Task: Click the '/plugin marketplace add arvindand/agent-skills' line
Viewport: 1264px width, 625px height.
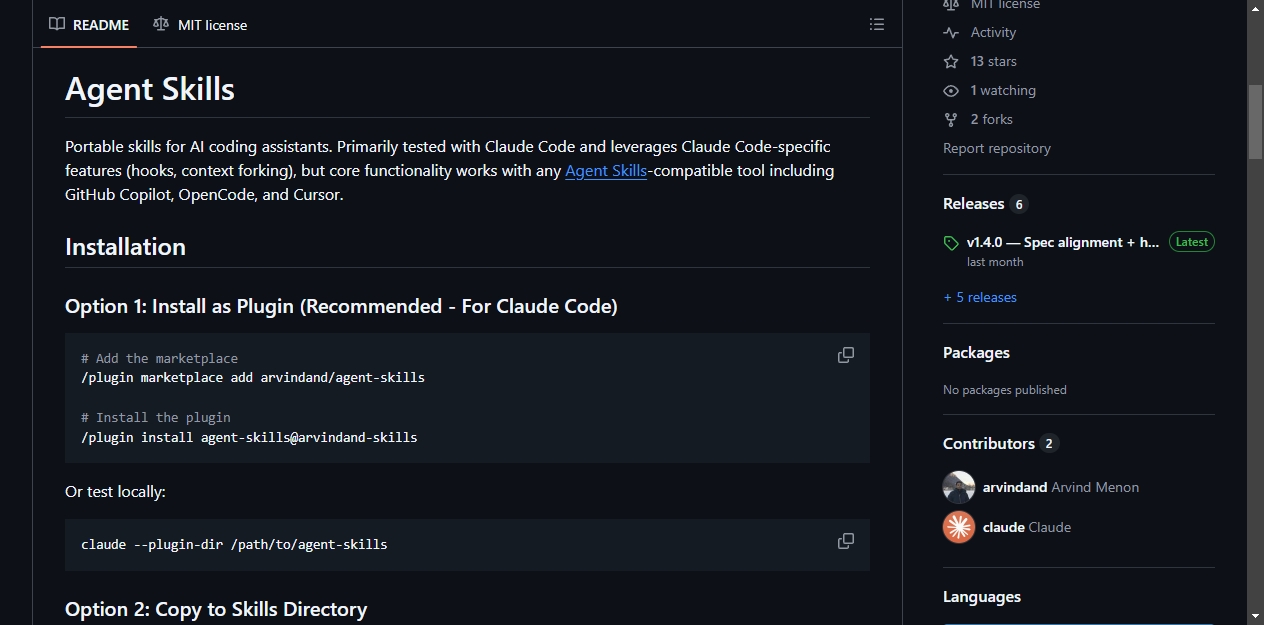Action: [253, 378]
